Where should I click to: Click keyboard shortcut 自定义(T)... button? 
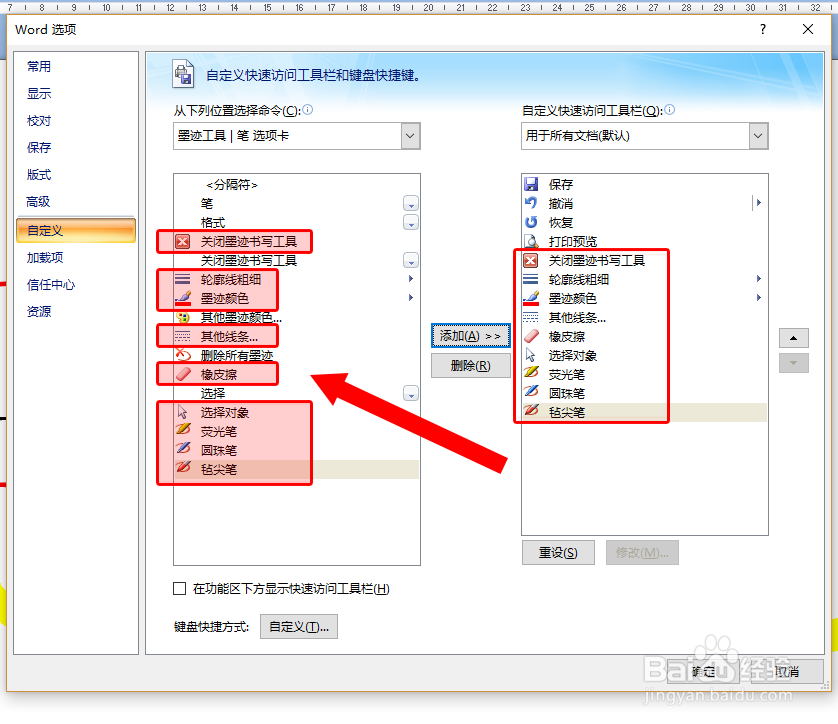299,626
